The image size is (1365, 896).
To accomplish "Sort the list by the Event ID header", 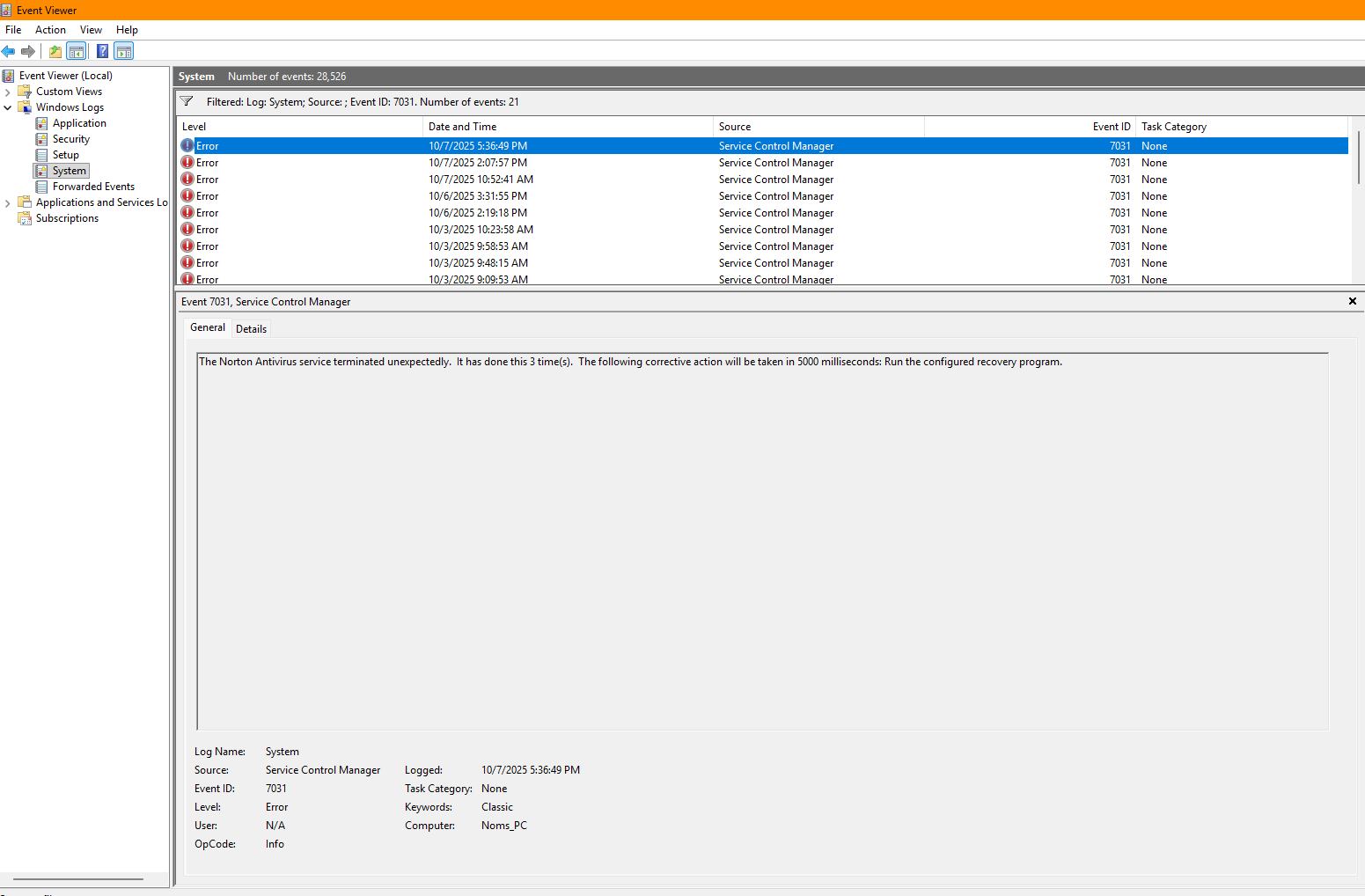I will (1111, 127).
